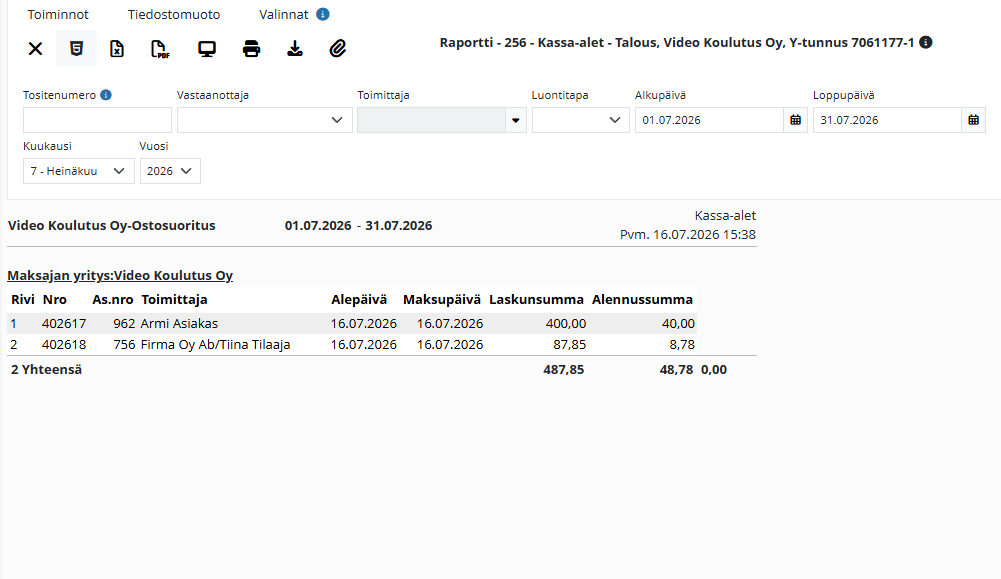
Task: Click supplier Armi Asiakas
Action: (x=179, y=324)
